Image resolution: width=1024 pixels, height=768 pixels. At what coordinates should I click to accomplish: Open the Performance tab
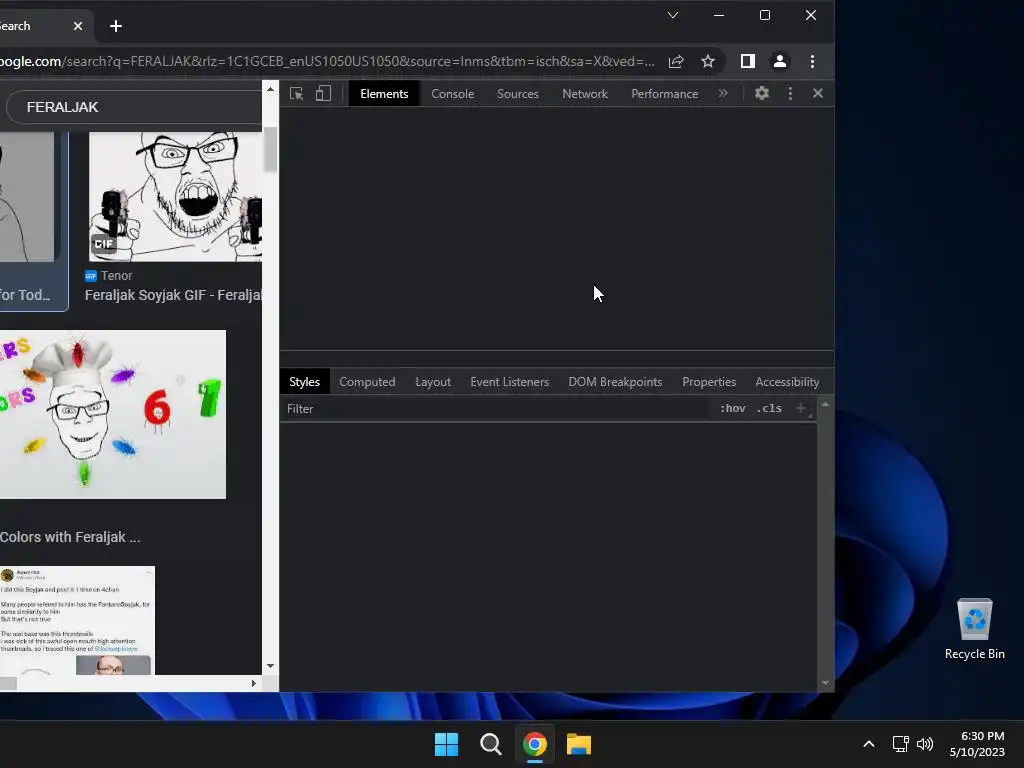coord(665,93)
